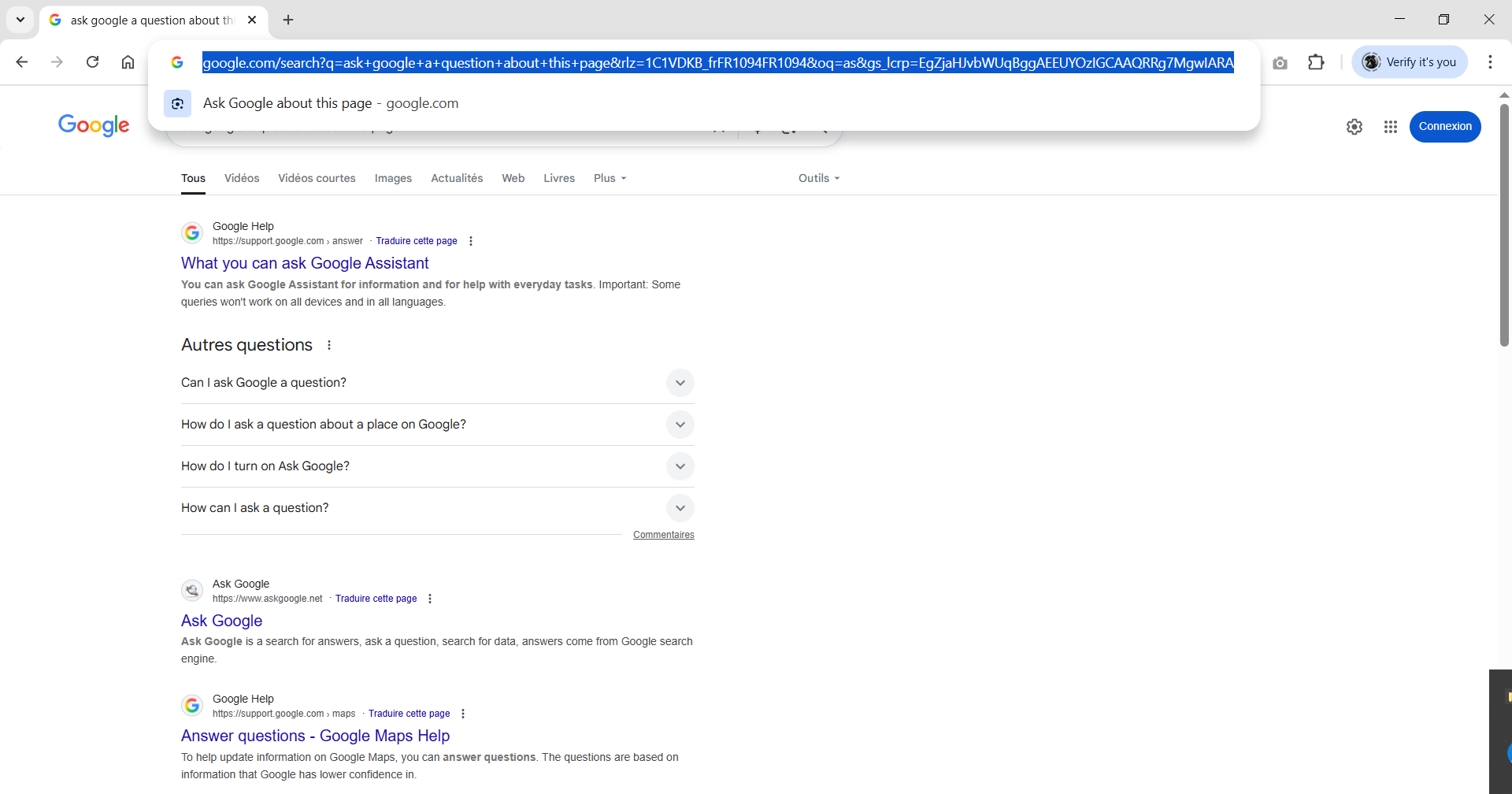
Task: Click the scrollbar up arrow
Action: click(1504, 95)
